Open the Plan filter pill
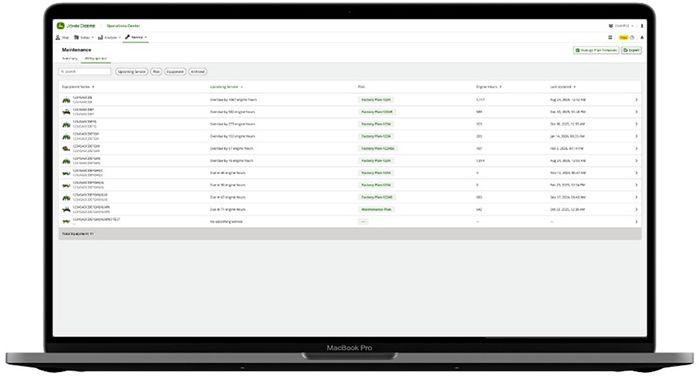The height and width of the screenshot is (381, 700). 156,71
